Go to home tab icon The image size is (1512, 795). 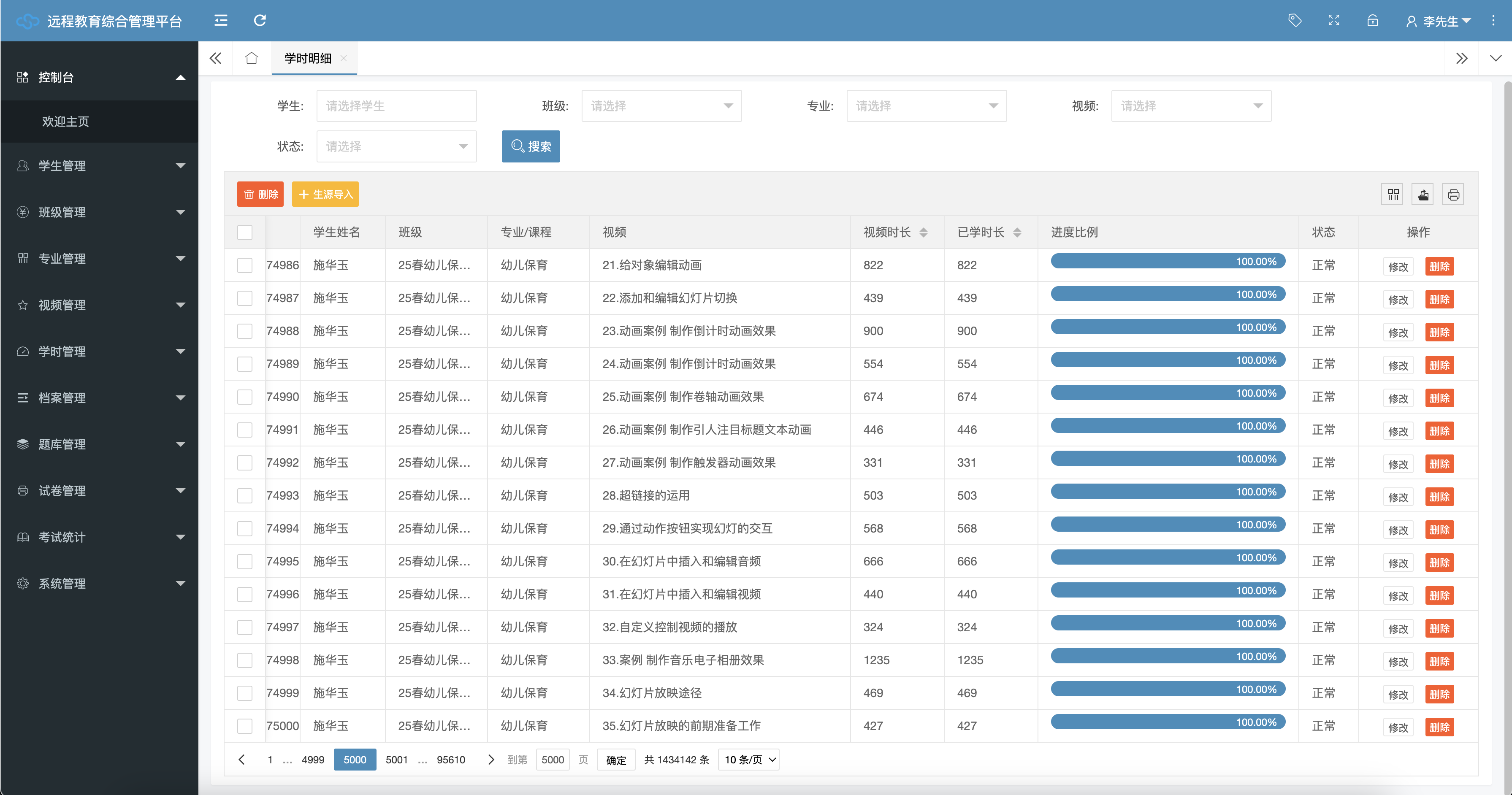(x=251, y=58)
